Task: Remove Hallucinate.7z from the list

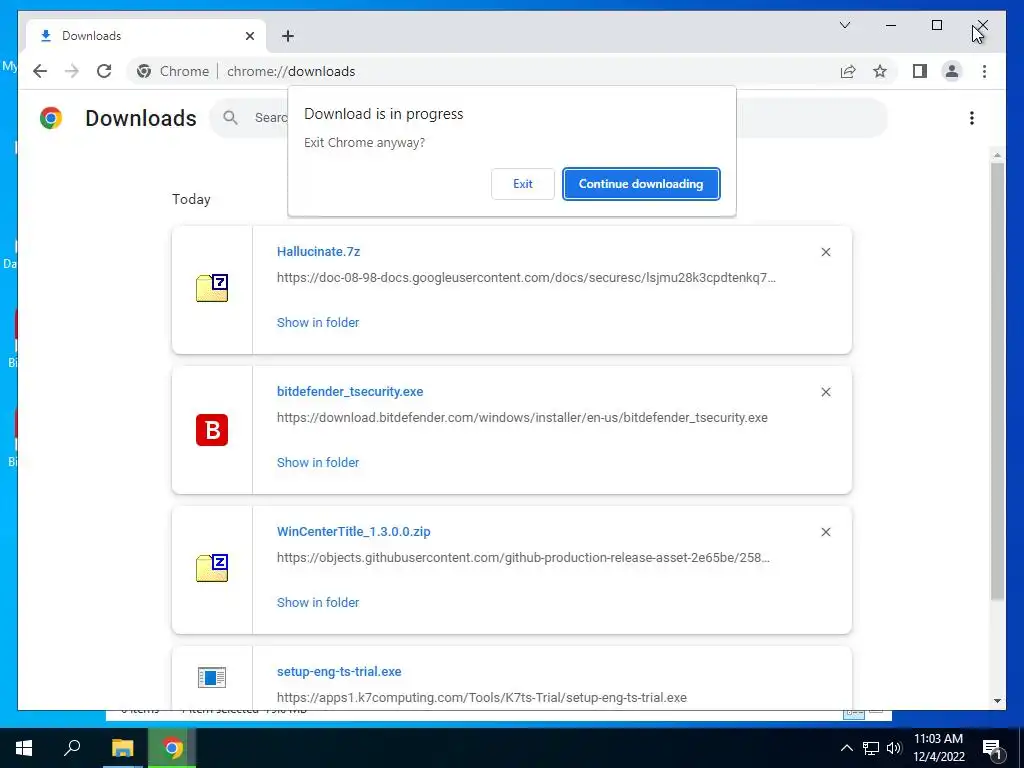Action: tap(825, 252)
